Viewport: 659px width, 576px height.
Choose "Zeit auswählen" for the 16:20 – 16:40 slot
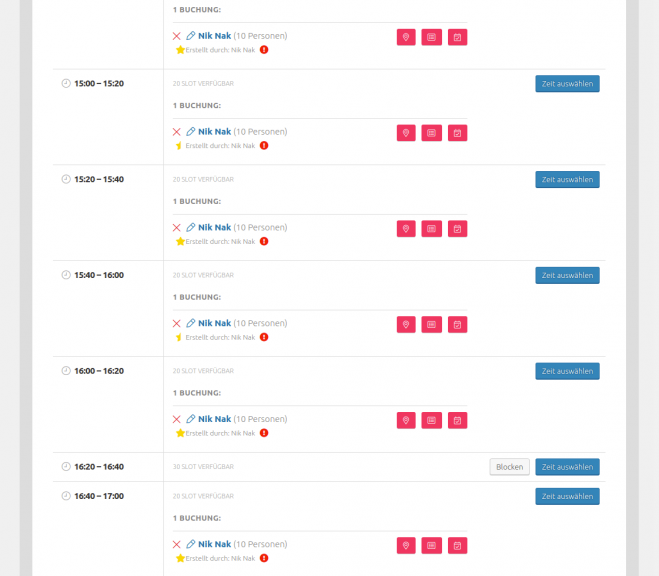pyautogui.click(x=567, y=467)
